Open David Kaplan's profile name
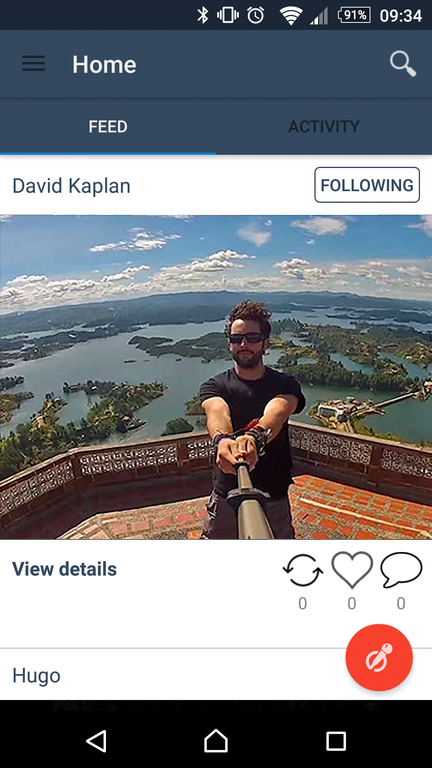This screenshot has width=432, height=768. 72,186
